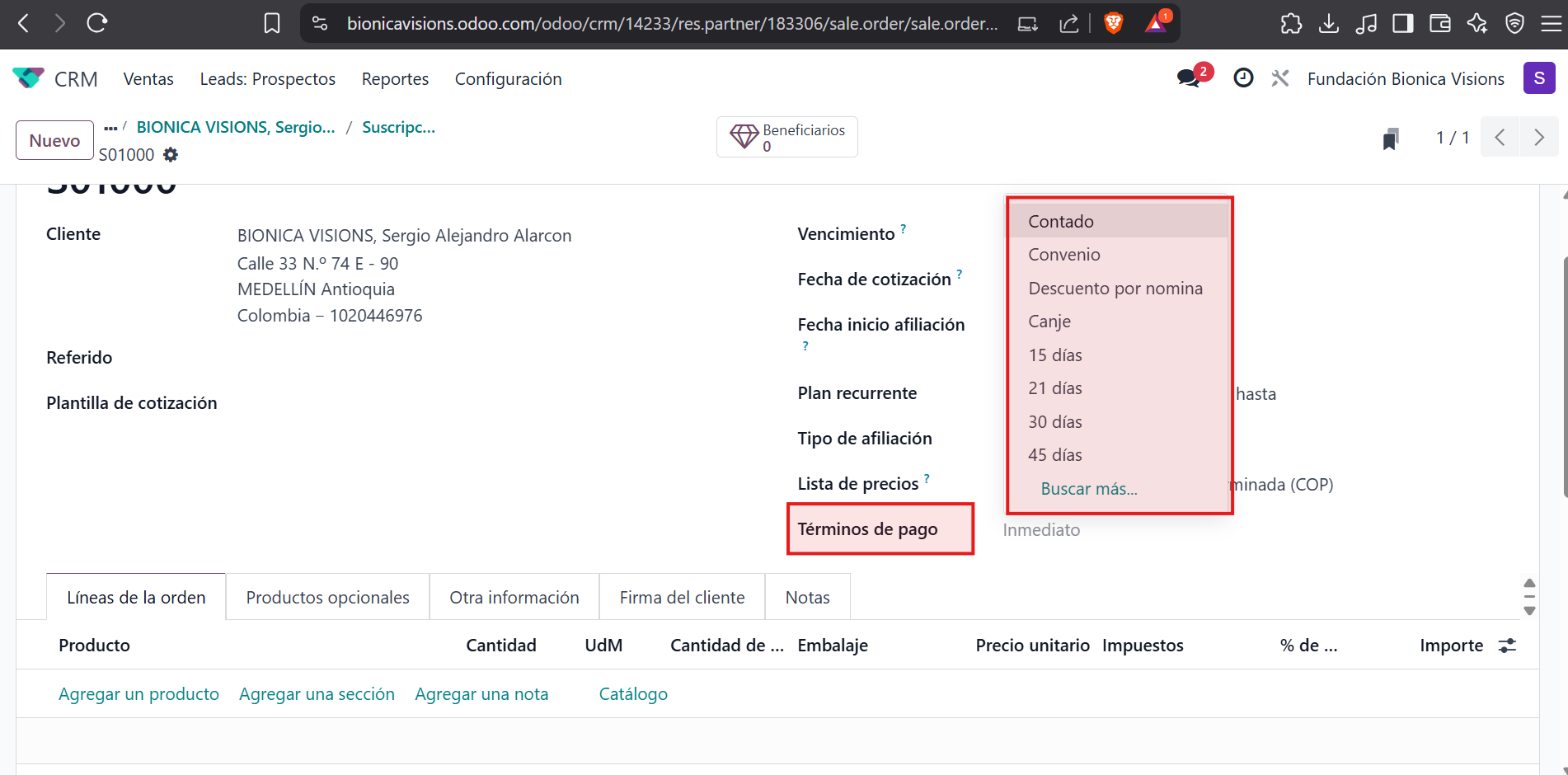Pick Descuento por nomina option

pyautogui.click(x=1115, y=289)
